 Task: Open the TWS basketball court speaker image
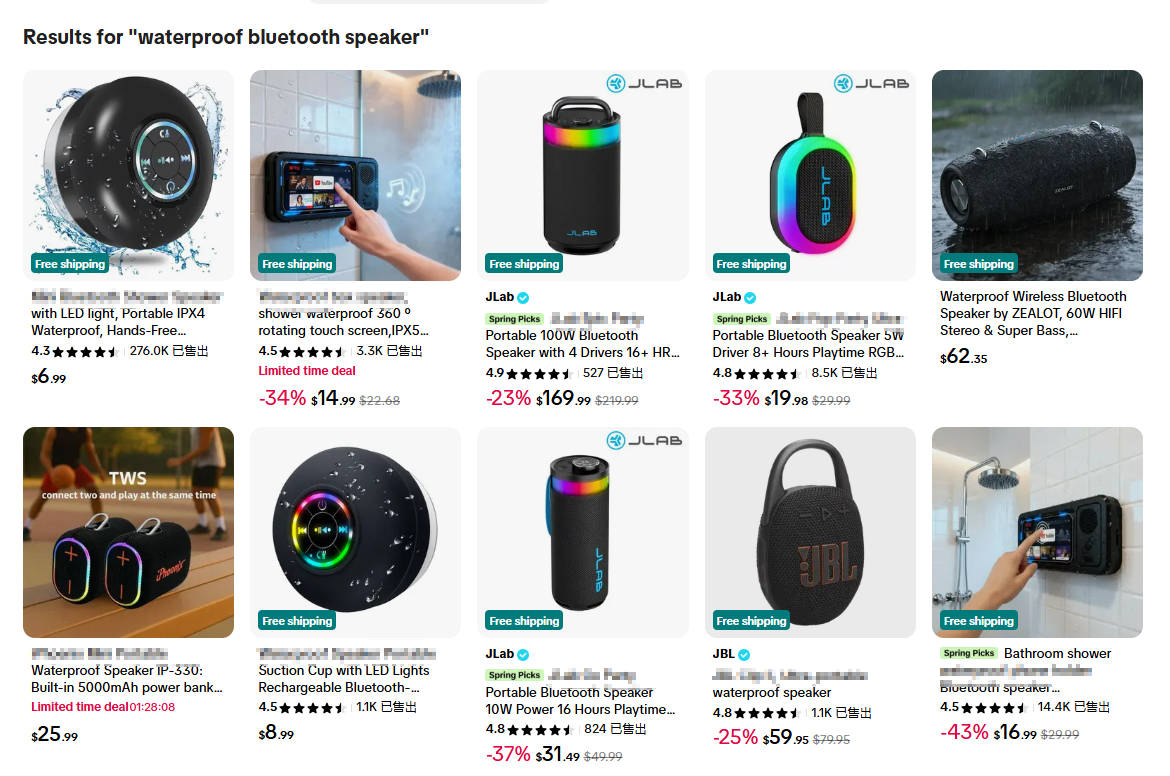tap(128, 530)
